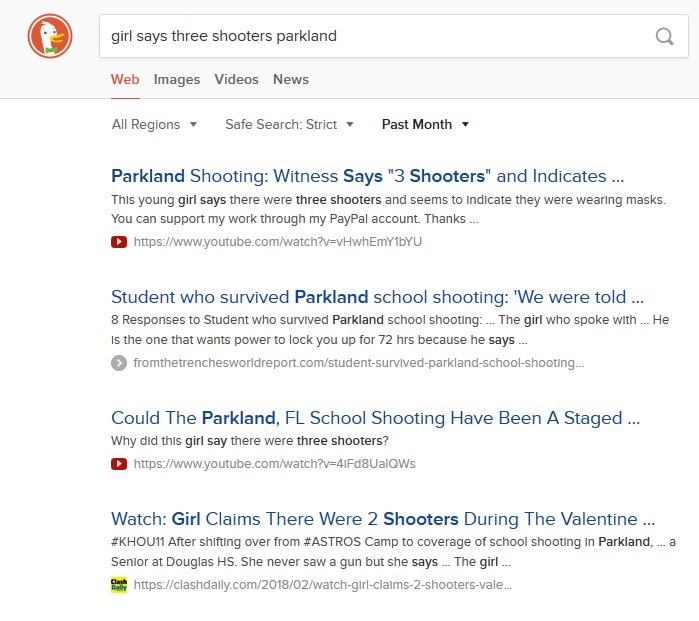Image resolution: width=699 pixels, height=621 pixels.
Task: Click the YouTube favicon beside watch?v=vHwhEmY1bYU
Action: [x=119, y=242]
